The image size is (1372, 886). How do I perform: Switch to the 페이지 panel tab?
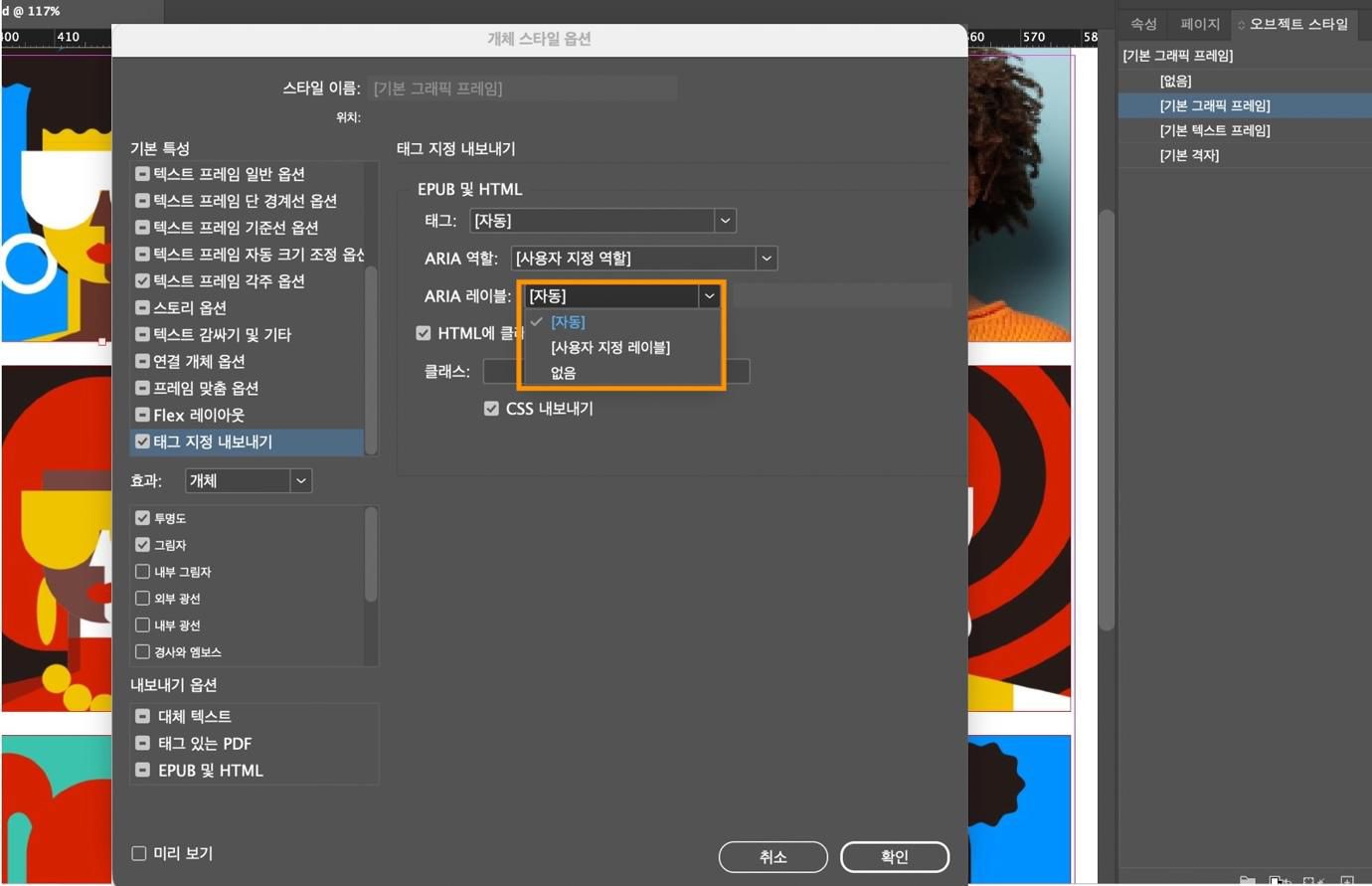[x=1199, y=24]
